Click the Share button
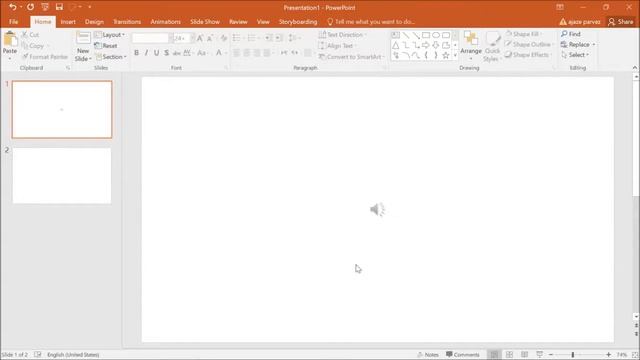Image resolution: width=640 pixels, height=360 pixels. pos(620,22)
